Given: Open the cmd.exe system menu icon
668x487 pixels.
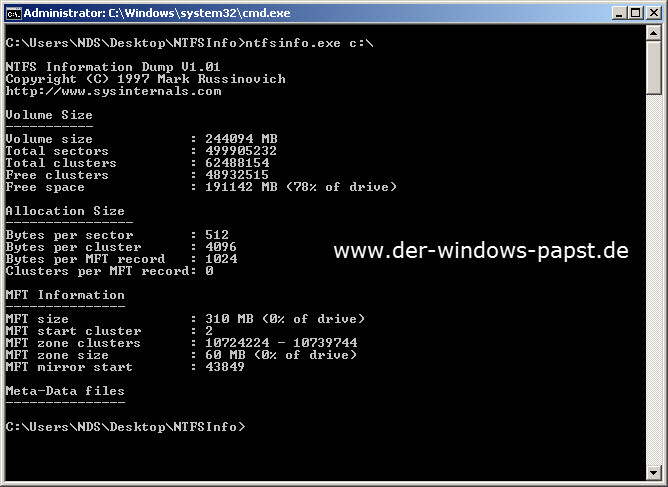Looking at the screenshot, I should 12,13.
